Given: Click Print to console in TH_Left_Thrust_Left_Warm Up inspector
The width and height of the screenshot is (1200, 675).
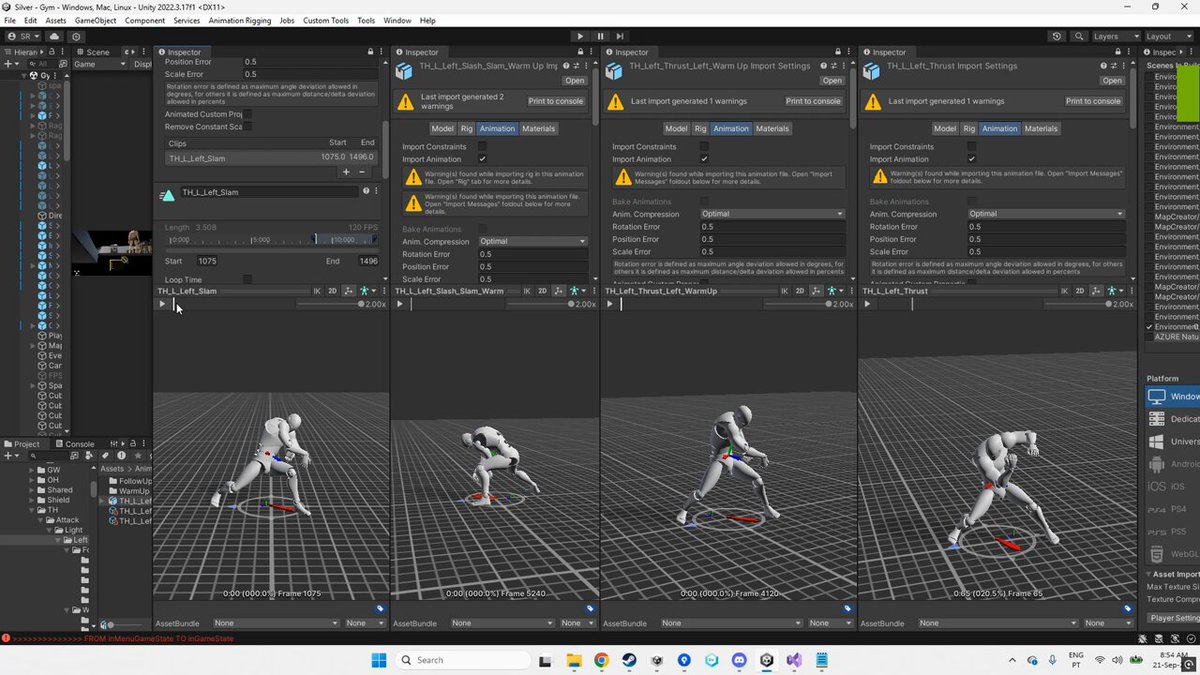Looking at the screenshot, I should pos(813,101).
